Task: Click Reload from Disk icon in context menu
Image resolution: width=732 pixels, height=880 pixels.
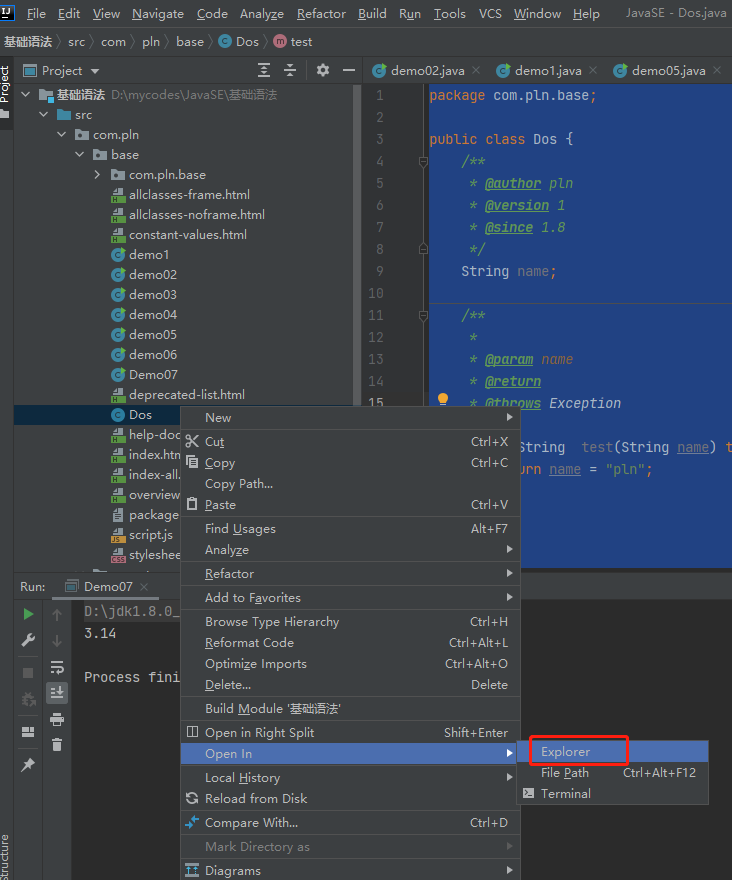Action: point(192,798)
